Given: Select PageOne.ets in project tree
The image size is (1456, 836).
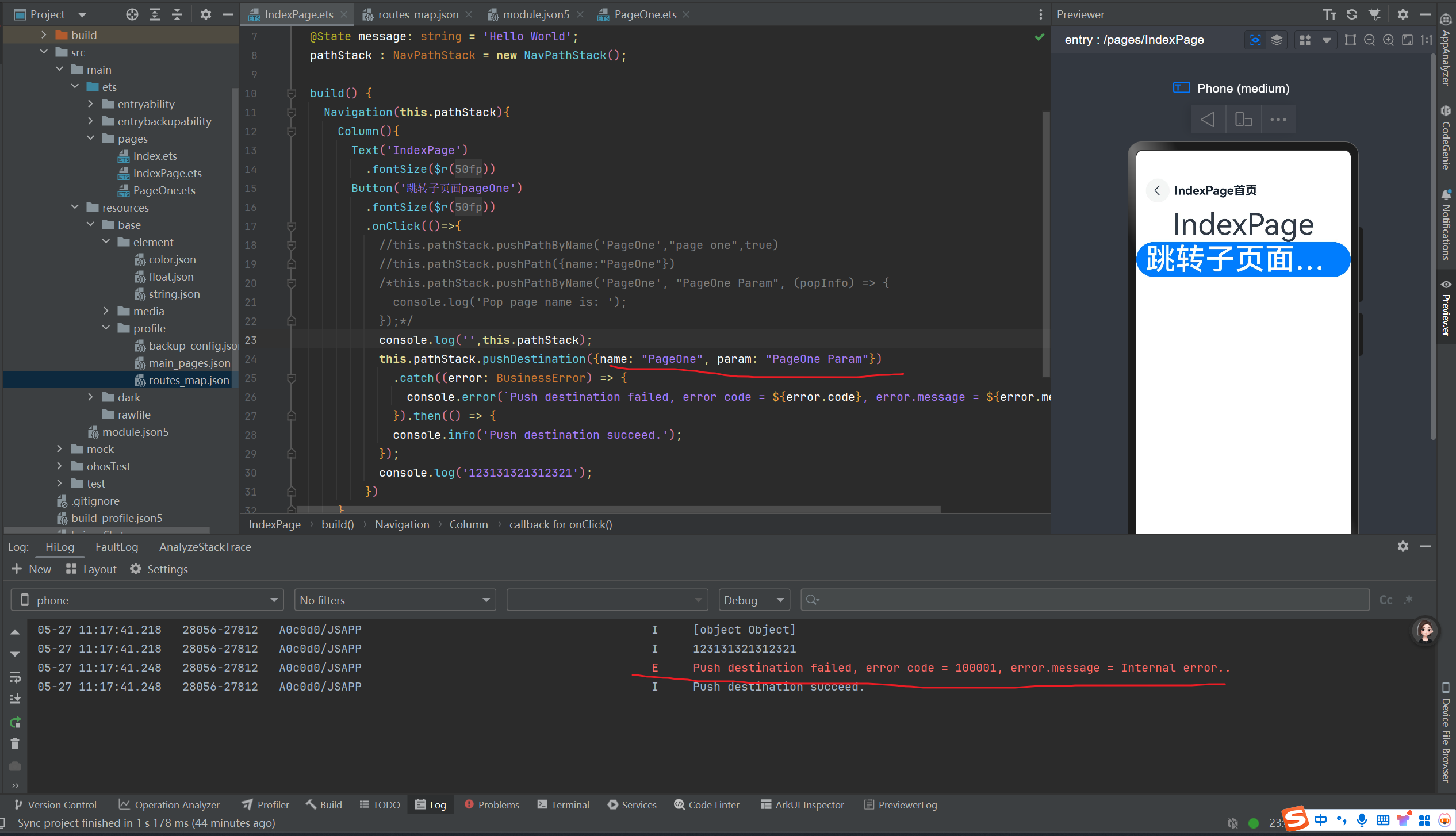Looking at the screenshot, I should pyautogui.click(x=156, y=190).
